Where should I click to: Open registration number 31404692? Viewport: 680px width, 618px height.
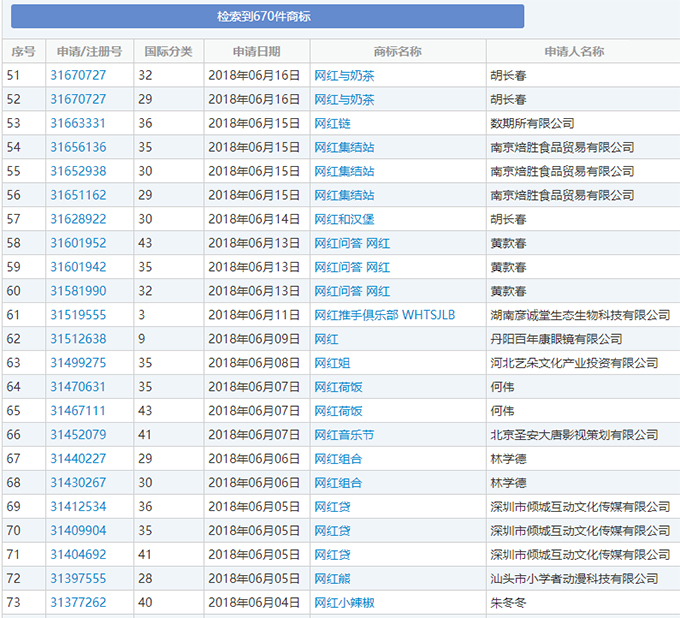(78, 554)
